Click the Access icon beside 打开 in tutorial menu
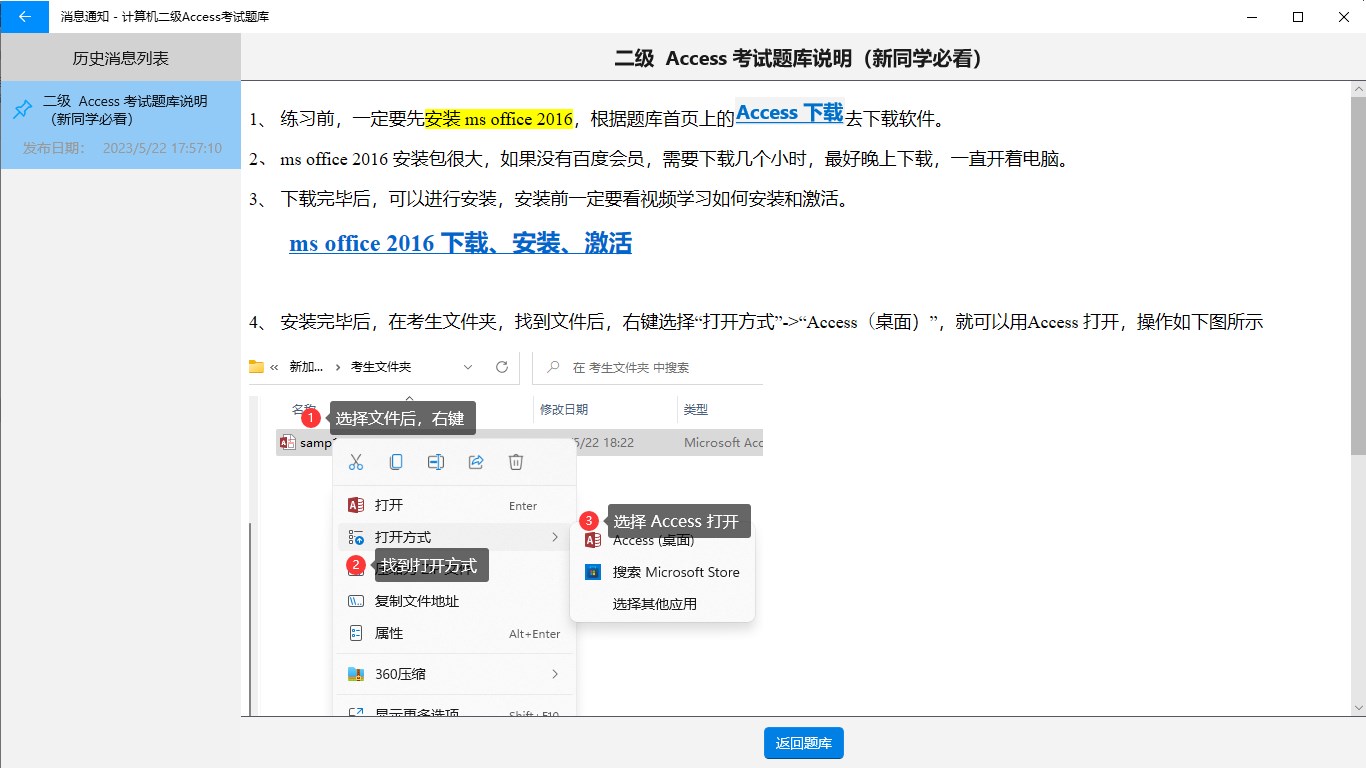1366x768 pixels. [356, 505]
